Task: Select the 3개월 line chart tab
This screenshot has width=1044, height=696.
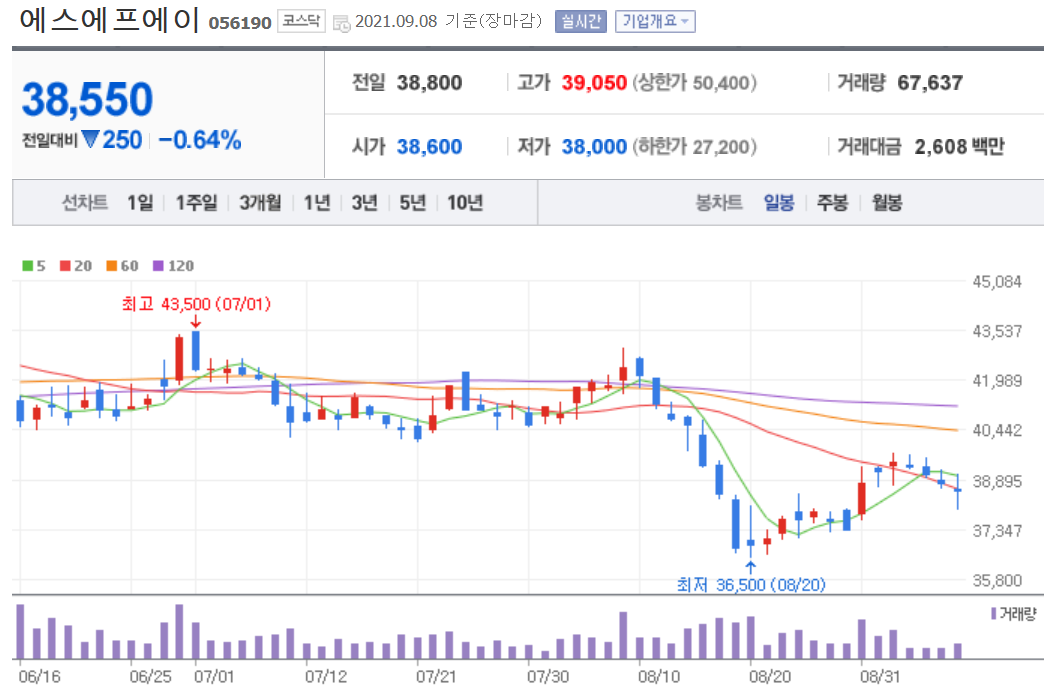Action: 260,202
